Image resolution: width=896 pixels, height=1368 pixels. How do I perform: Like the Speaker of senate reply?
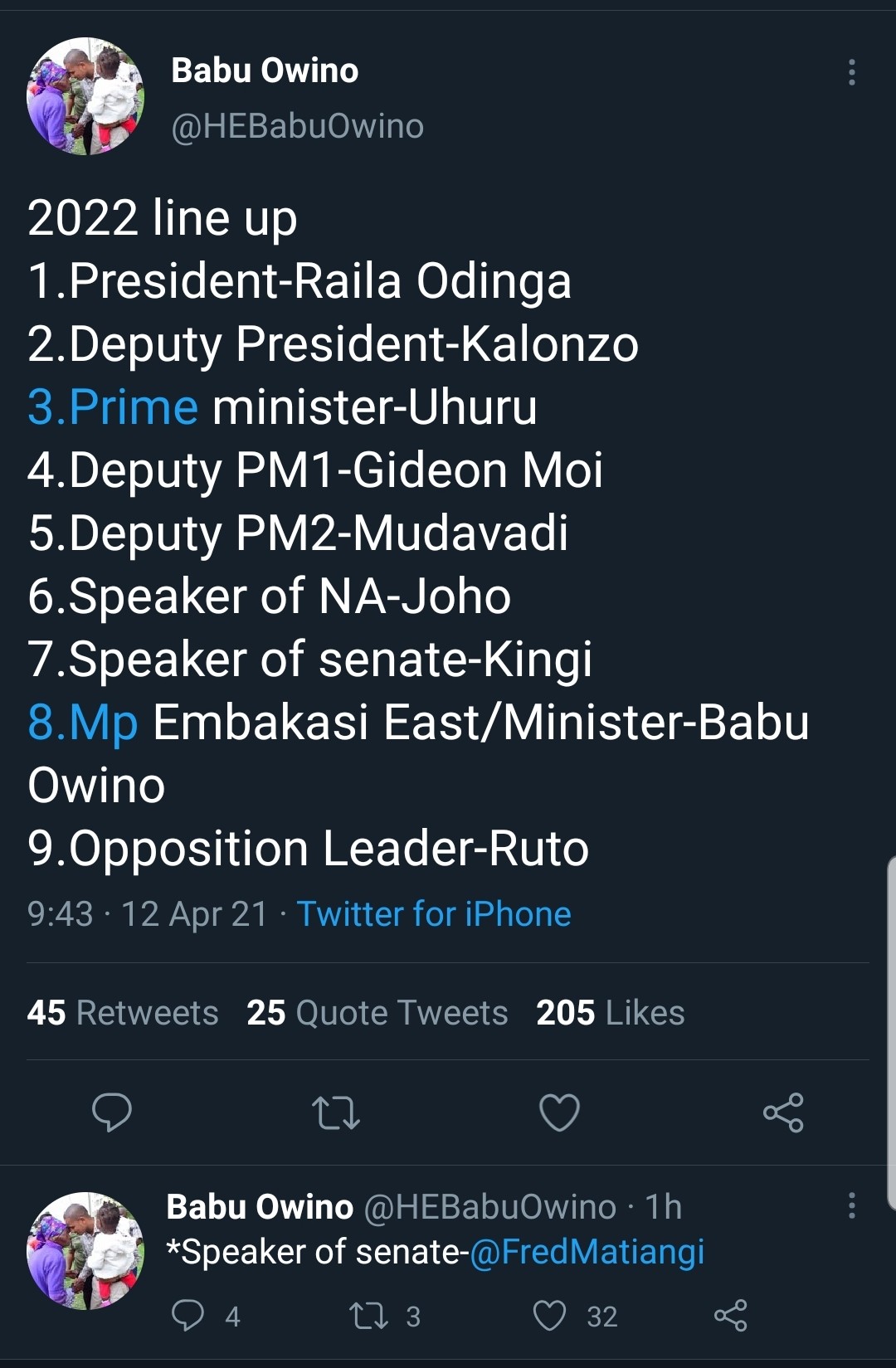pos(549,1316)
